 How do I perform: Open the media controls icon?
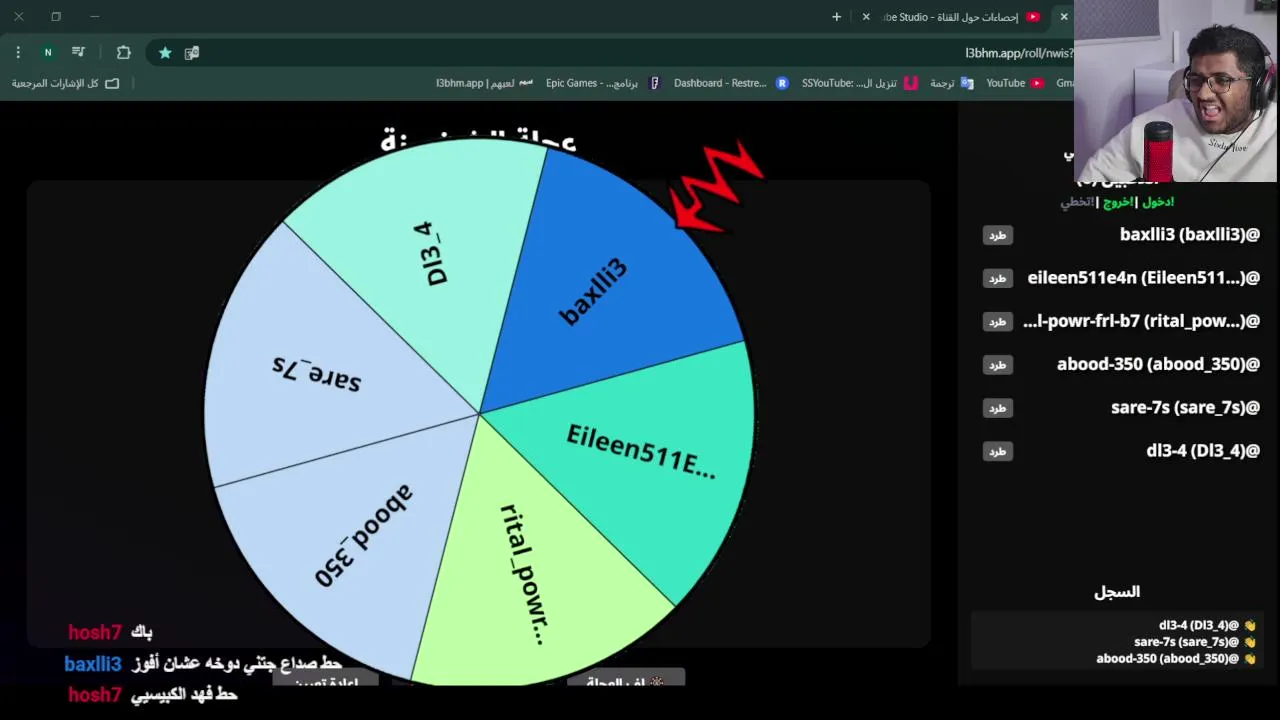pyautogui.click(x=78, y=52)
